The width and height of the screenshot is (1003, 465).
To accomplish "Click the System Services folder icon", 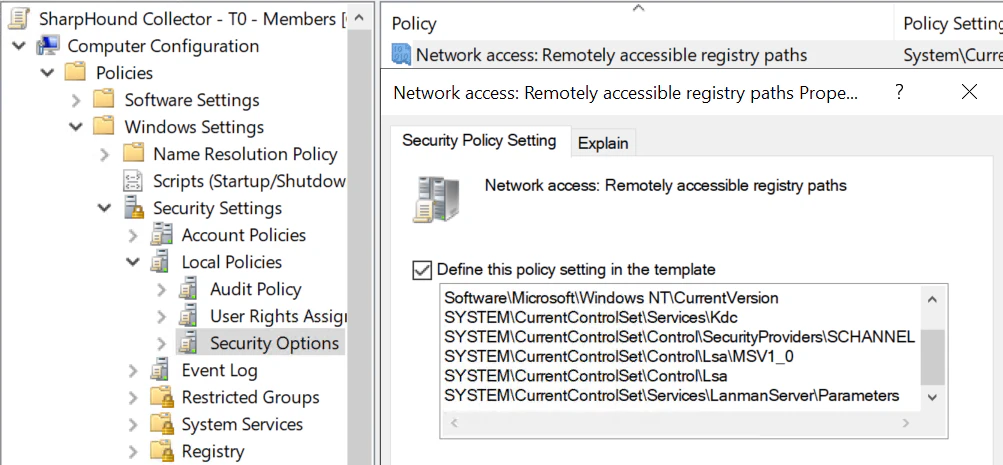I will 161,424.
